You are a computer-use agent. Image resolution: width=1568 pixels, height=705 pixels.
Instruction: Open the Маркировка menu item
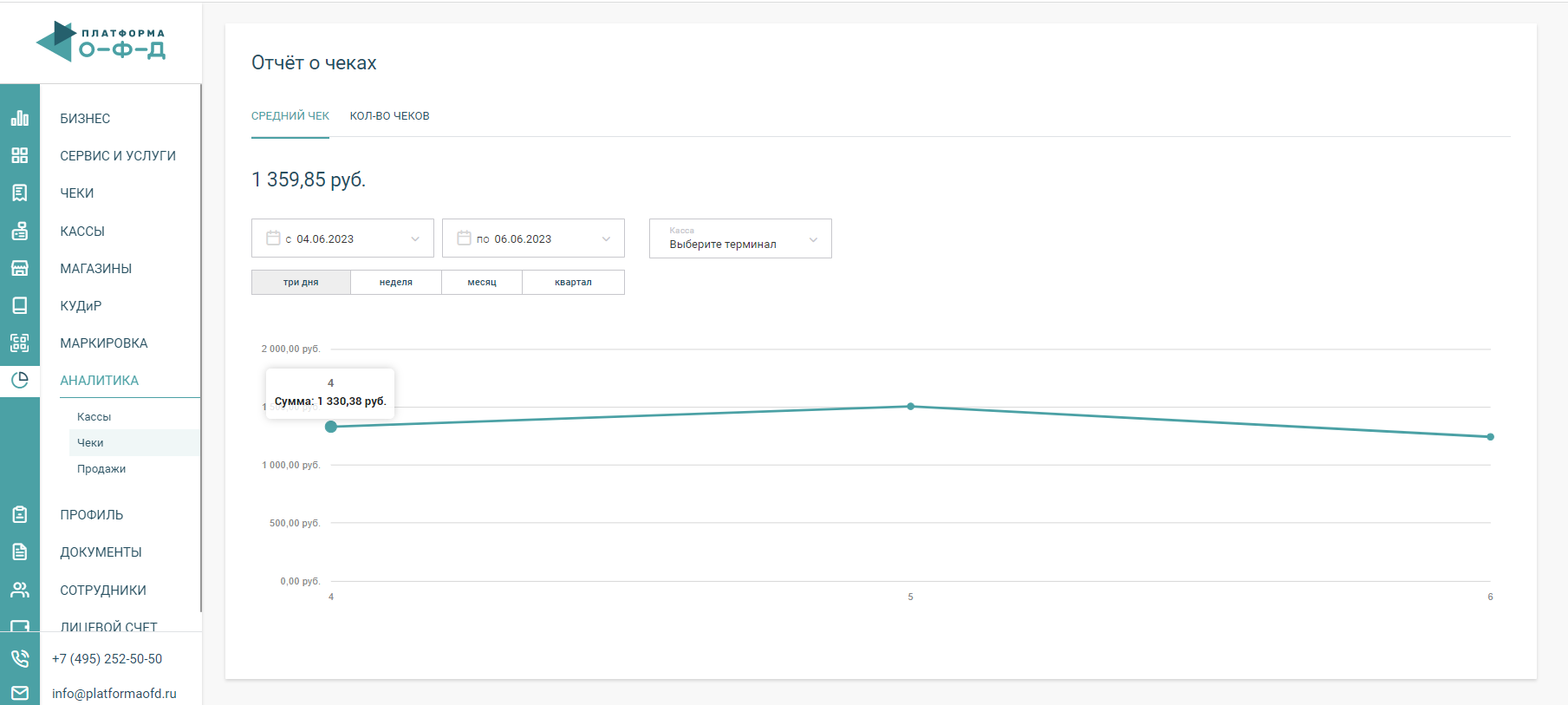click(x=104, y=343)
